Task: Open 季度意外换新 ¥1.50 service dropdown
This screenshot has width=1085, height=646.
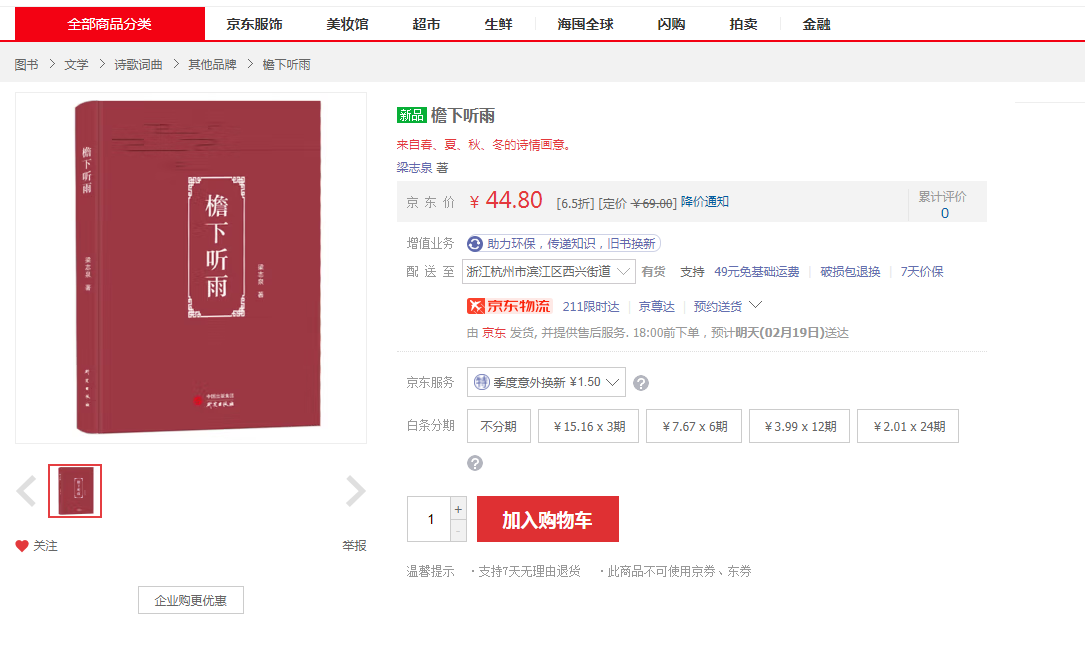Action: [547, 382]
